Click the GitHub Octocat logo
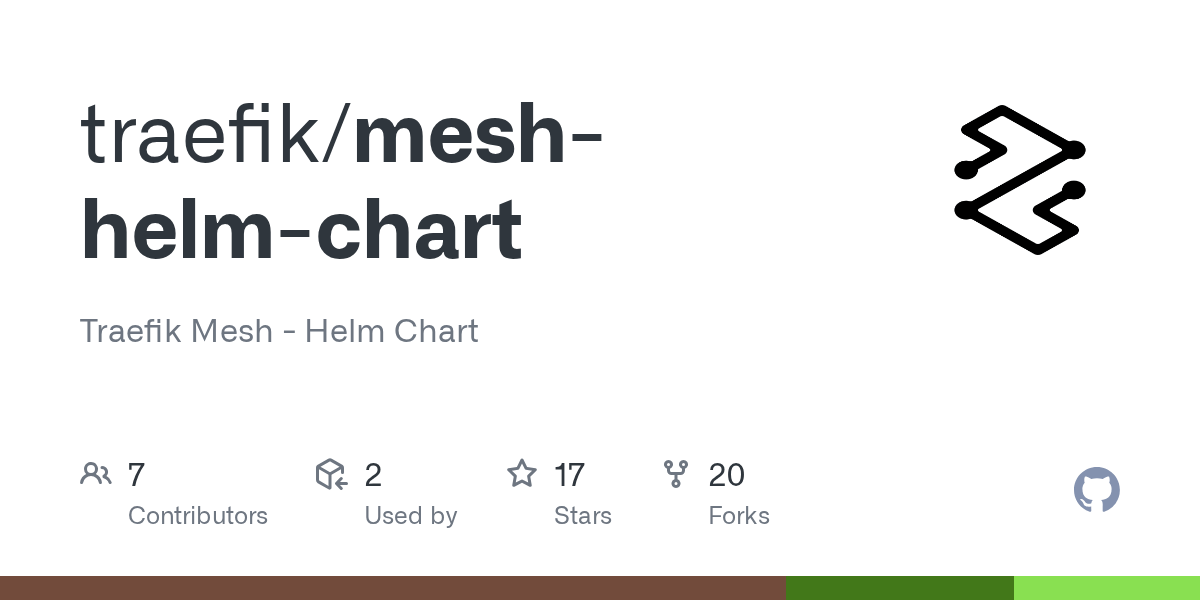Screen dimensions: 1200x600 [x=1096, y=490]
